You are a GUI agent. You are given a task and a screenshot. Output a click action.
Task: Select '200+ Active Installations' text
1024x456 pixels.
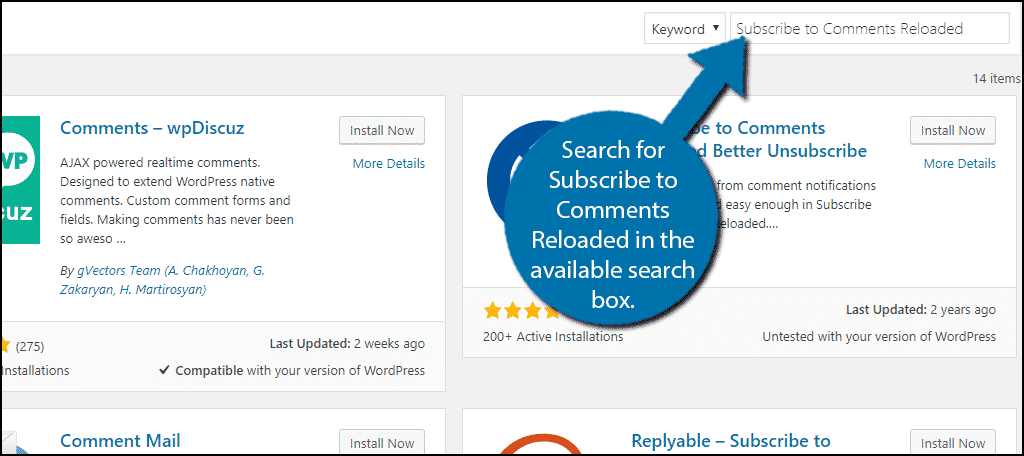[x=553, y=337]
